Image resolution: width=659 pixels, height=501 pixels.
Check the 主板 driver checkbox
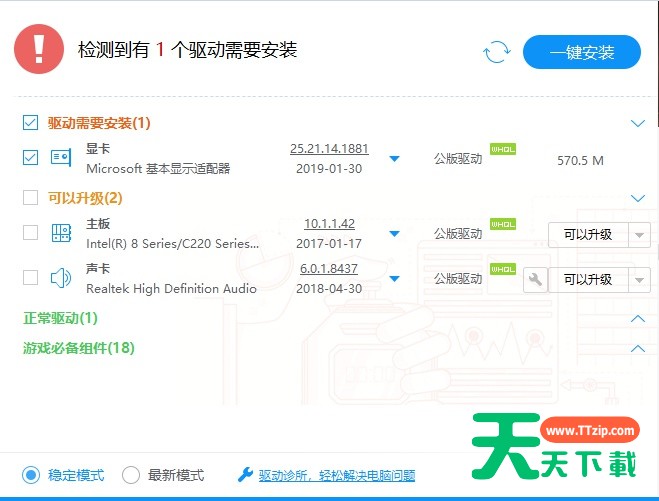pyautogui.click(x=31, y=233)
